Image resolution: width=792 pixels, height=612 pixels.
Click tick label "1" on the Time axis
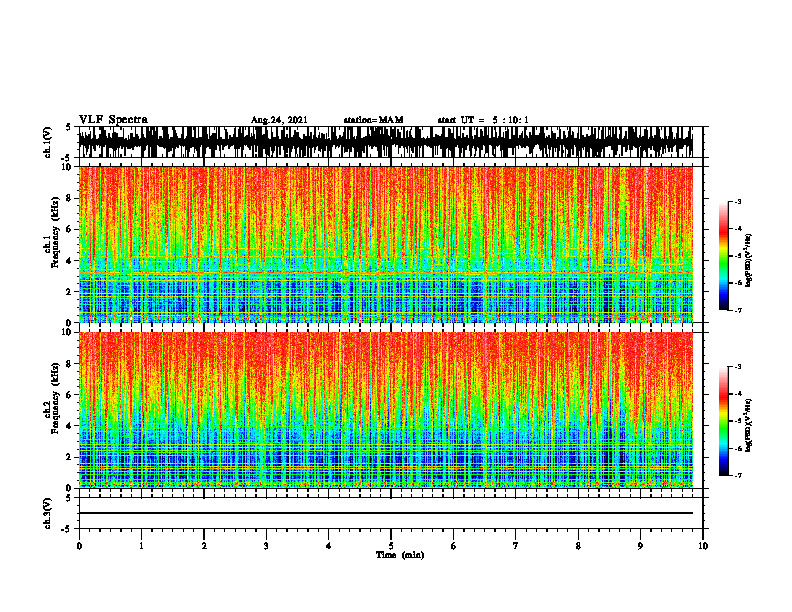141,546
